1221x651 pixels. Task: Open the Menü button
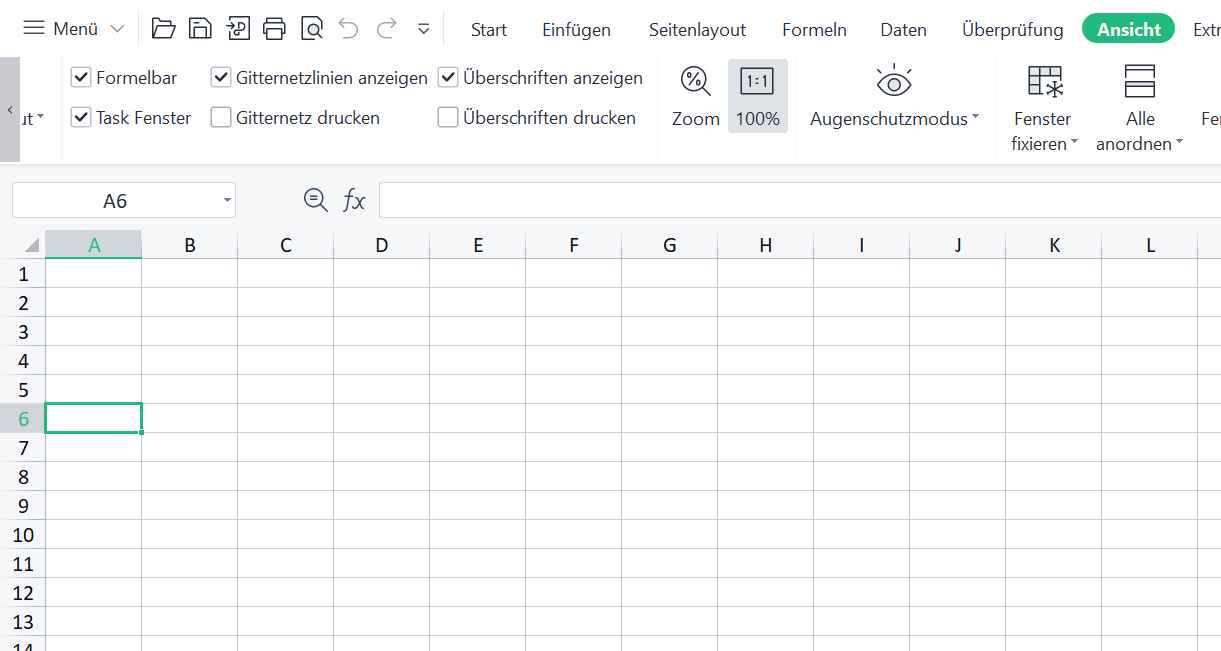[x=74, y=29]
